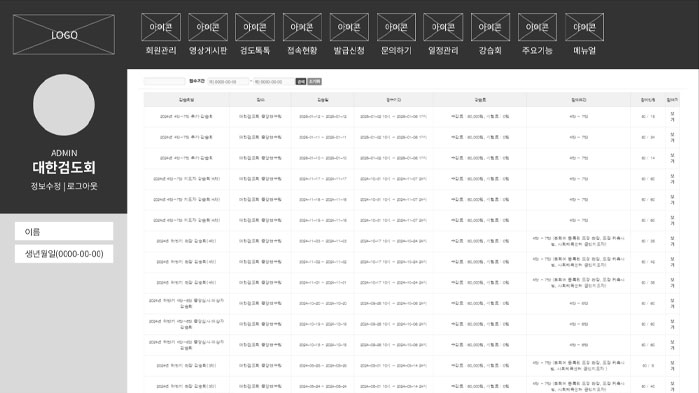The height and width of the screenshot is (393, 699).
Task: Click the round admin profile picture
Action: tap(64, 105)
